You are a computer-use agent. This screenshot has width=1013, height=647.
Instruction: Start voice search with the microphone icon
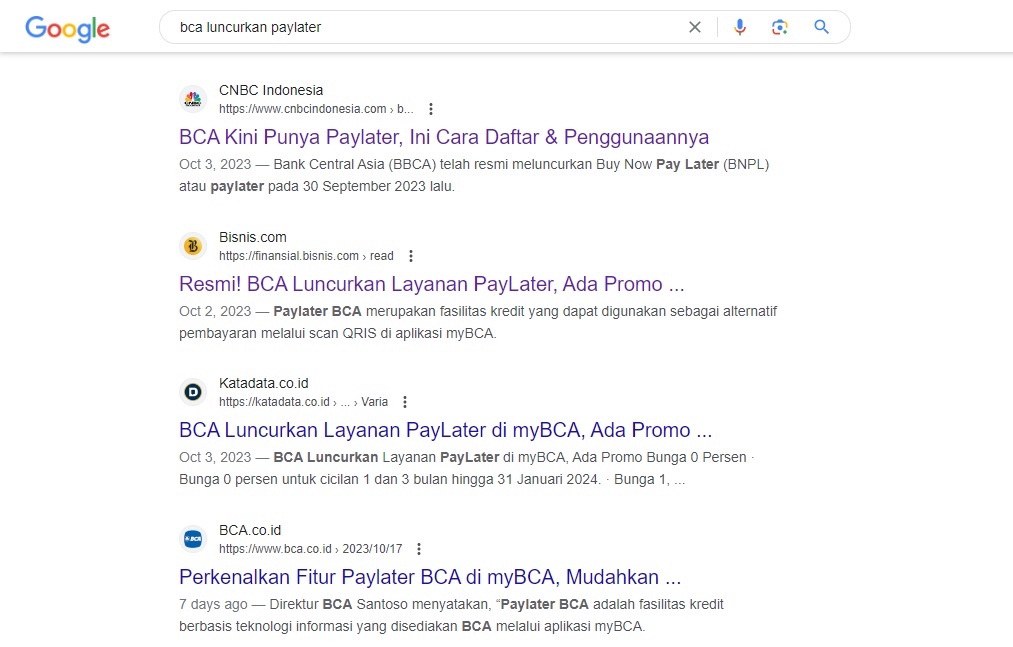point(740,27)
